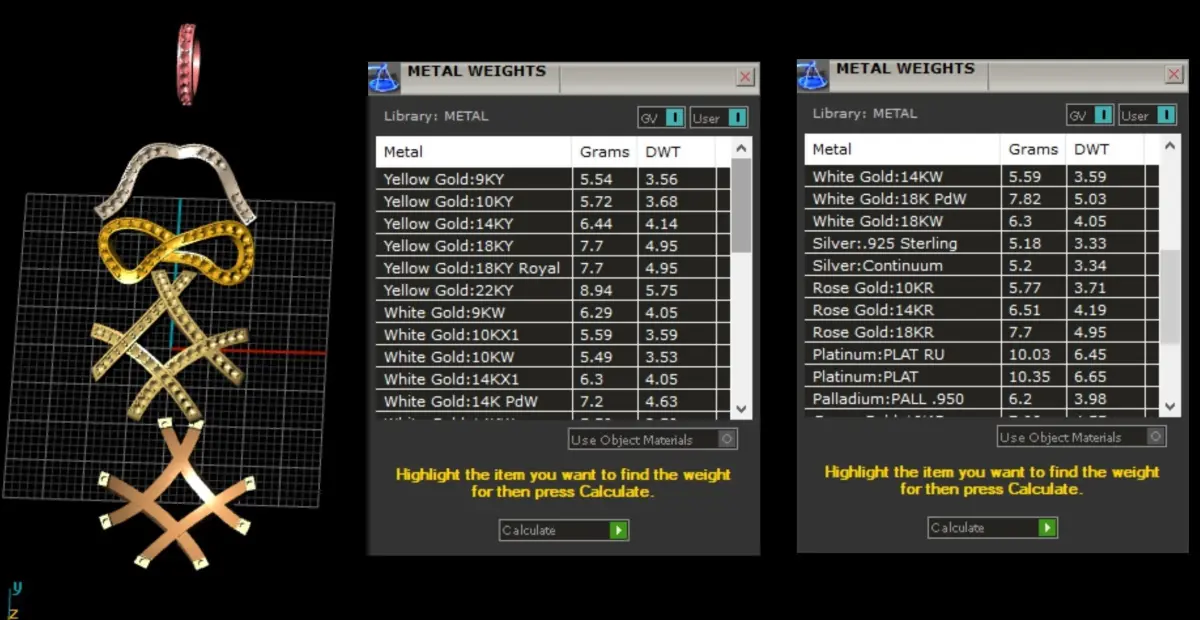Screen dimensions: 1200x620
Task: Select the White Gold:10KW row
Action: [553, 357]
